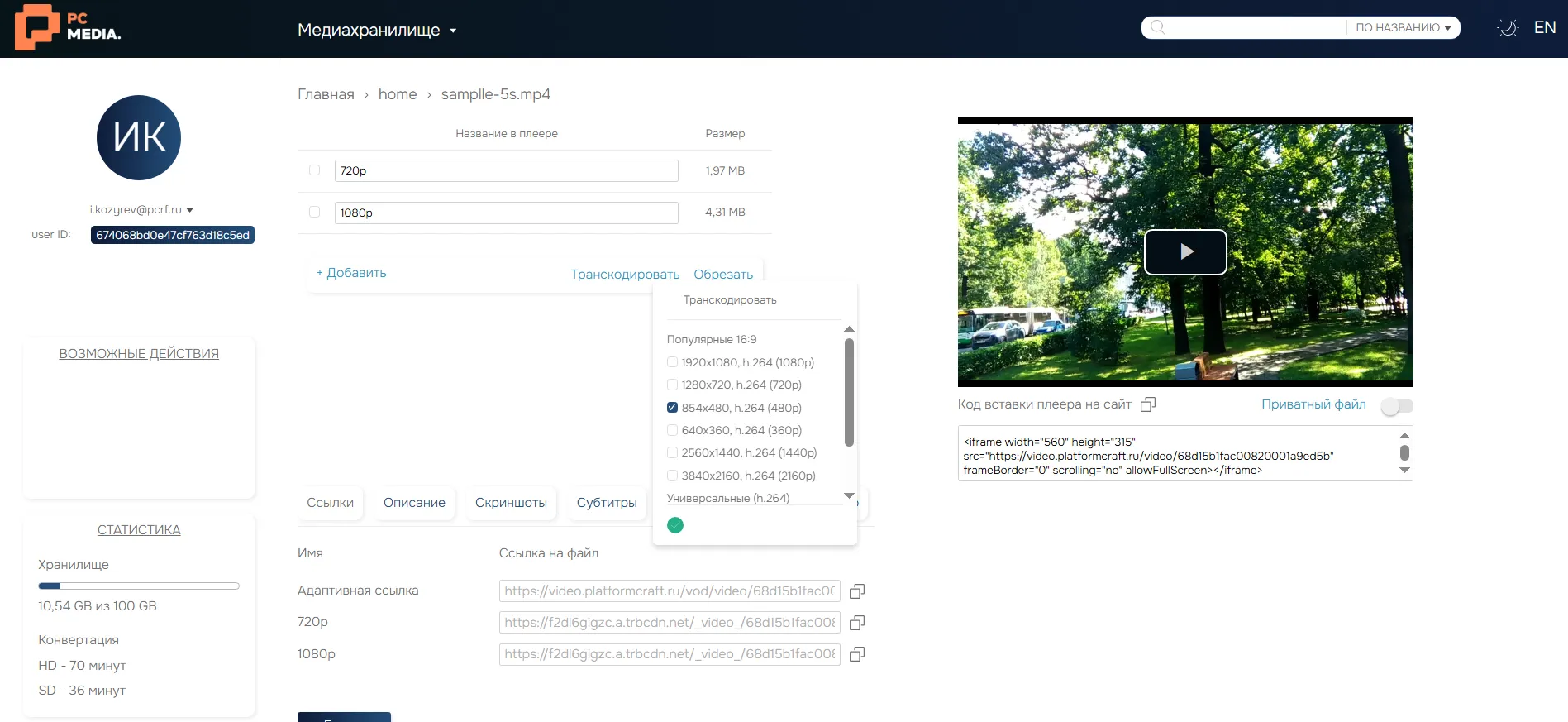The image size is (1568, 722).
Task: Click the 1,97 MB size value
Action: pos(725,170)
